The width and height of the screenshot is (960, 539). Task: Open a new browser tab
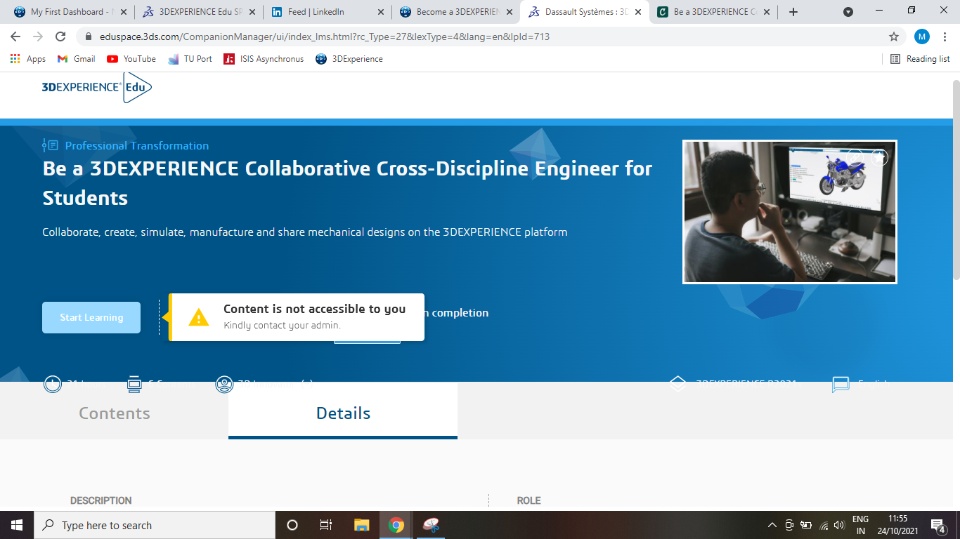click(x=793, y=12)
